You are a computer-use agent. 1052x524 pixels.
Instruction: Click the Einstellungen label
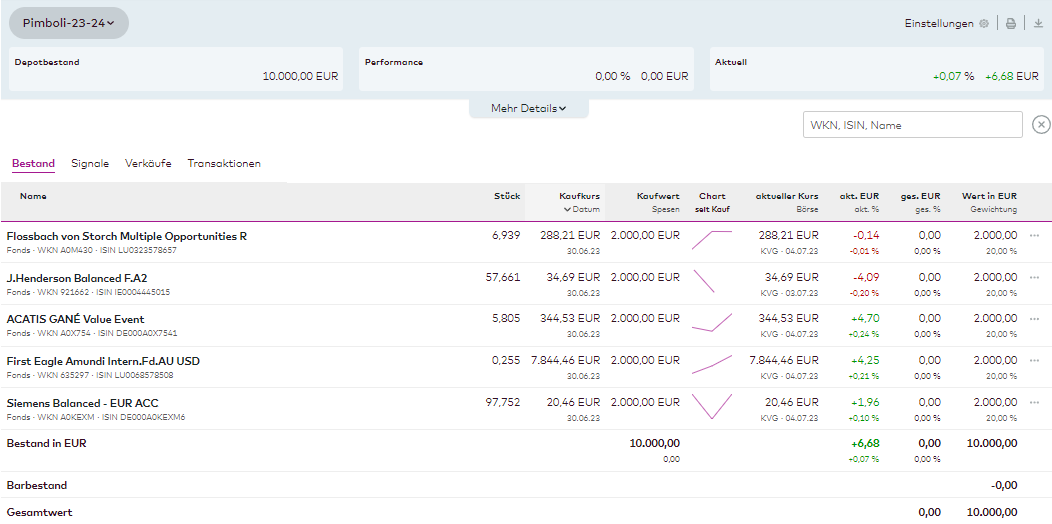pyautogui.click(x=939, y=23)
